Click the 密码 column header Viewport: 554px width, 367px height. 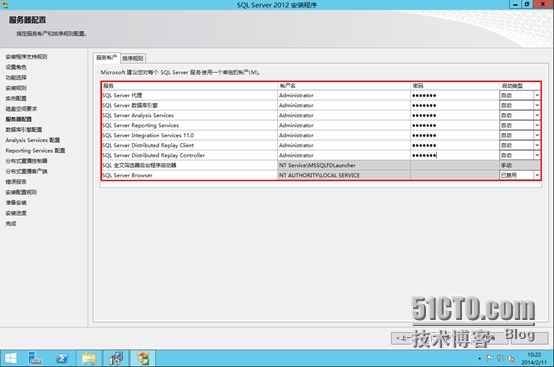(x=454, y=86)
